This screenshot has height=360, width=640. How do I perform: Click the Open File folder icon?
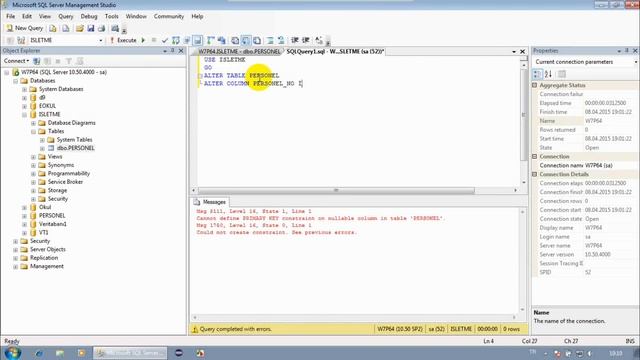pos(80,28)
